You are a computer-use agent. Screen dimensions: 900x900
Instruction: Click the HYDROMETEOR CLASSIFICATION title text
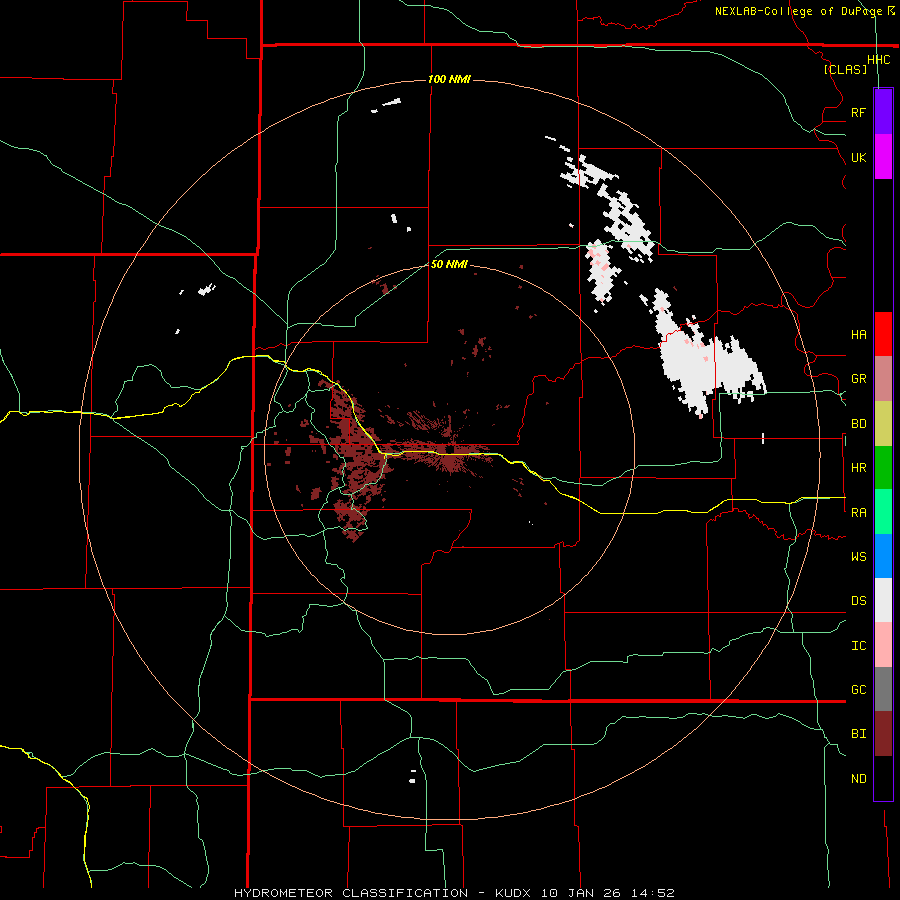(351, 893)
